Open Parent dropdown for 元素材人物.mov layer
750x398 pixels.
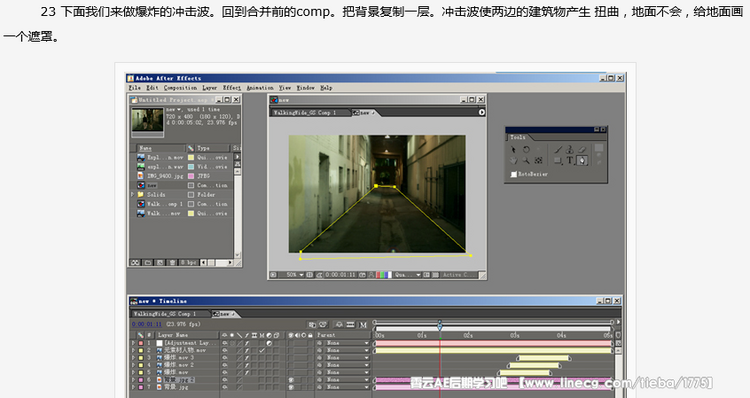point(347,350)
